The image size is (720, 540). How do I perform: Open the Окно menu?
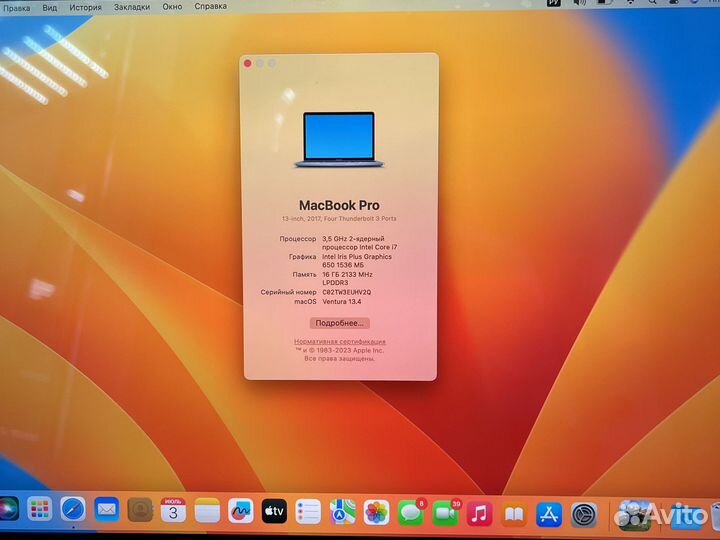pyautogui.click(x=172, y=6)
